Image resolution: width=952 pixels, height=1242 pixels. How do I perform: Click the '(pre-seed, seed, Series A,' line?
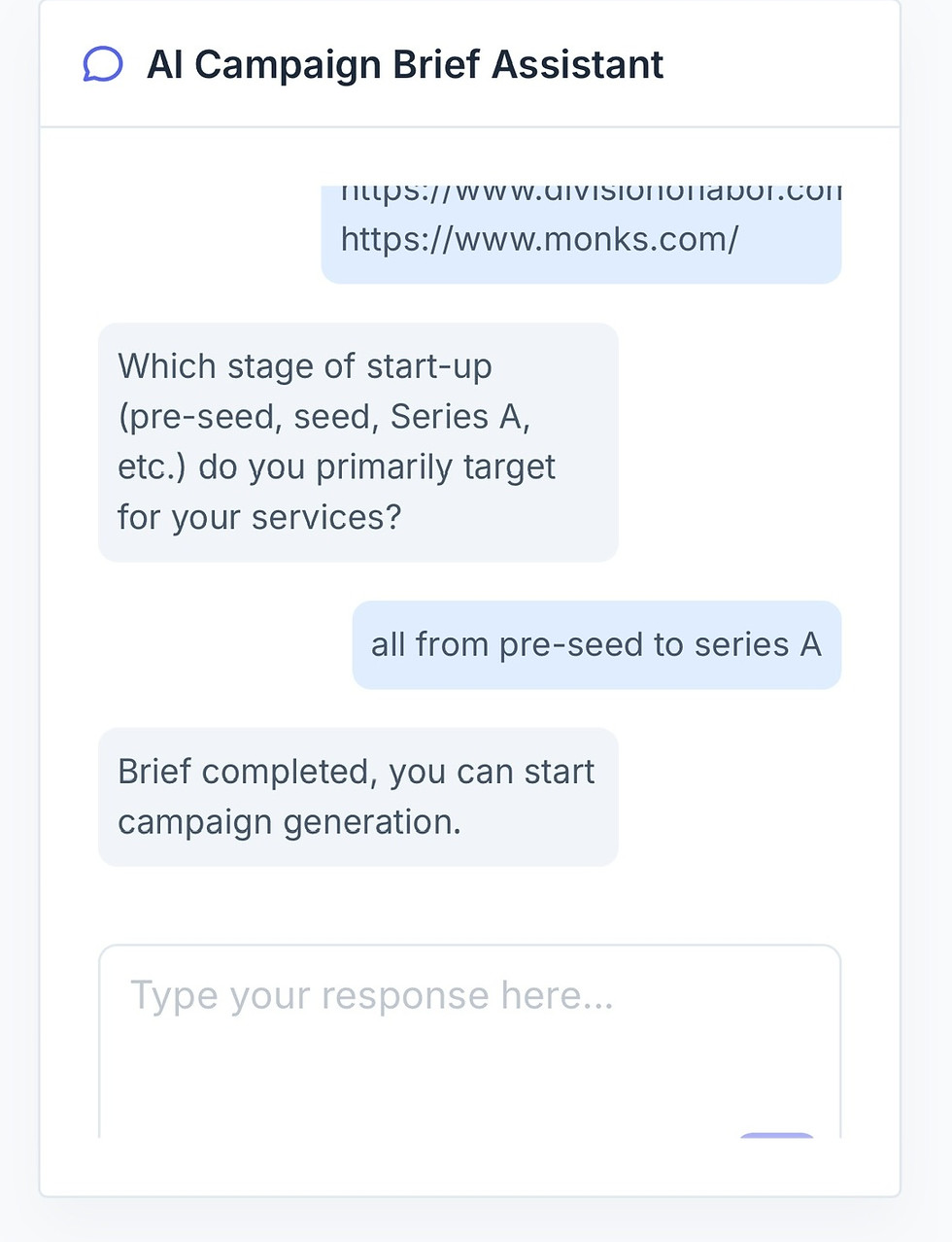323,417
